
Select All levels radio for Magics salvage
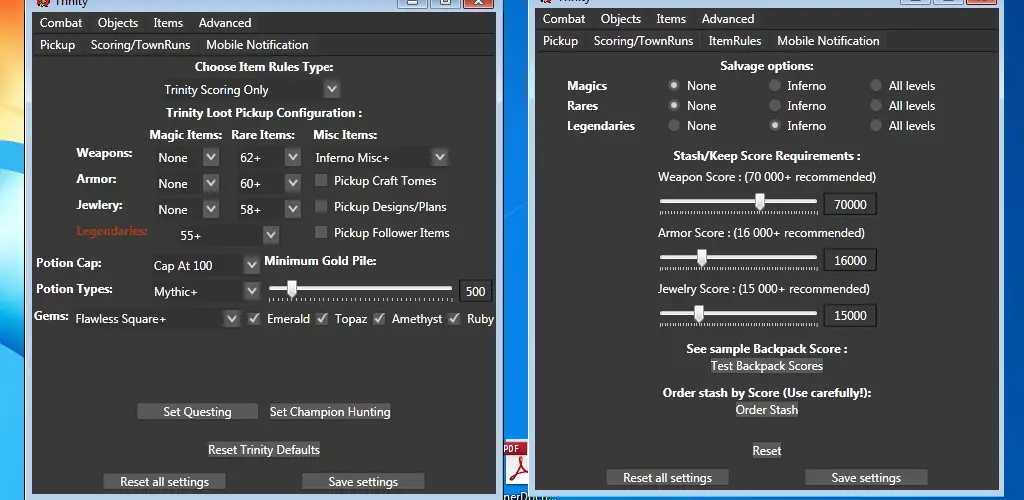point(876,86)
